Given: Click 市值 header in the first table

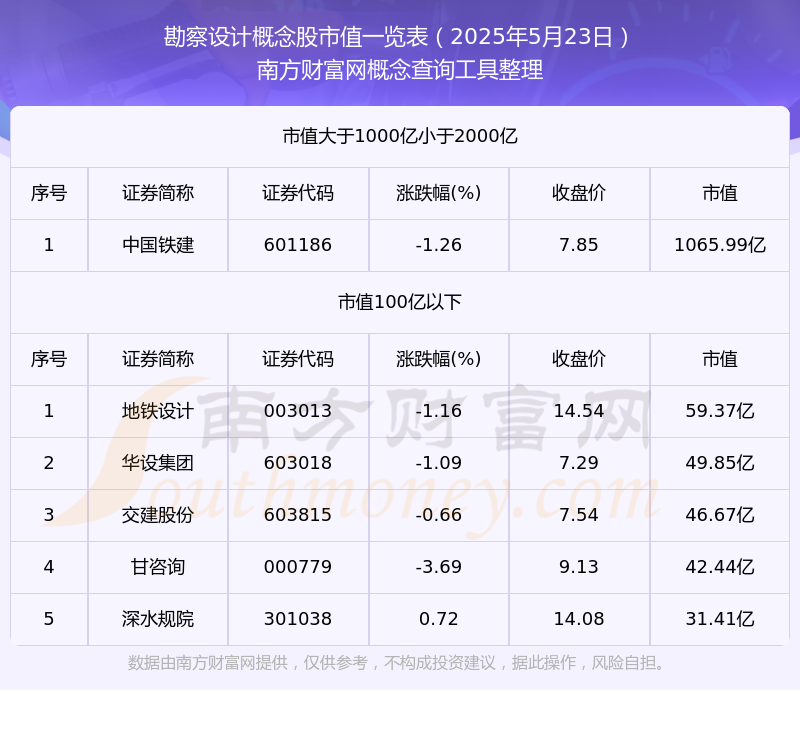Looking at the screenshot, I should (x=720, y=193).
